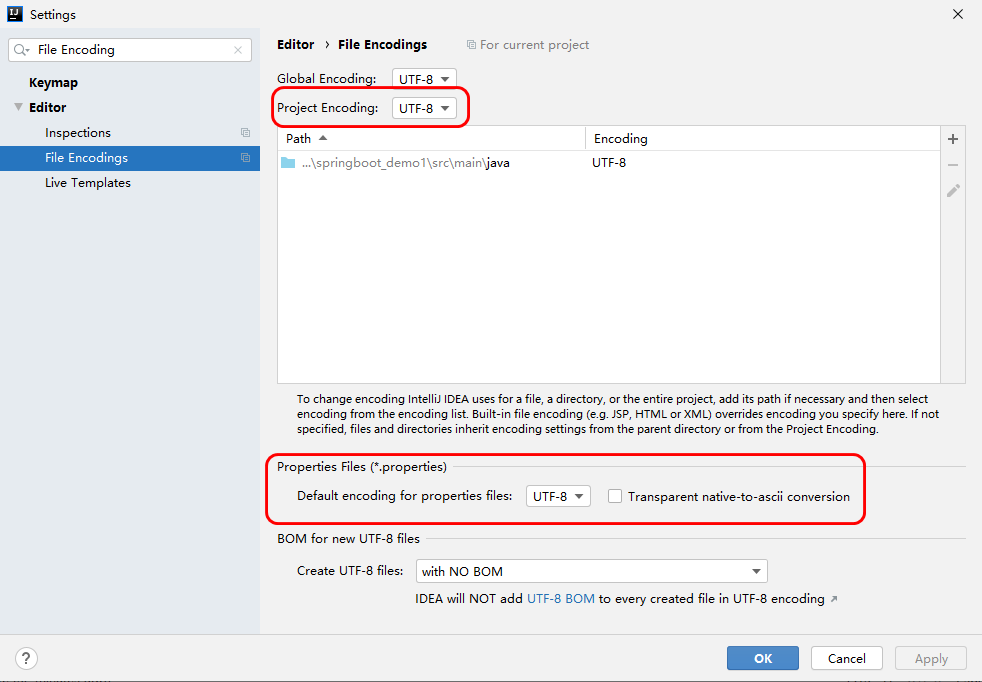This screenshot has width=982, height=682.
Task: Click the Apply button
Action: tap(931, 658)
